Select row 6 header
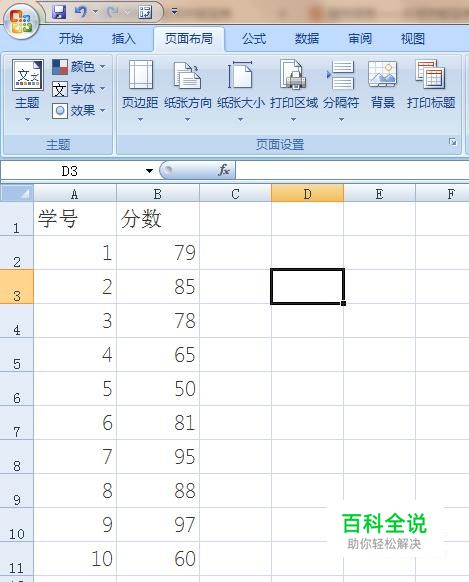This screenshot has height=582, width=469. [x=17, y=389]
